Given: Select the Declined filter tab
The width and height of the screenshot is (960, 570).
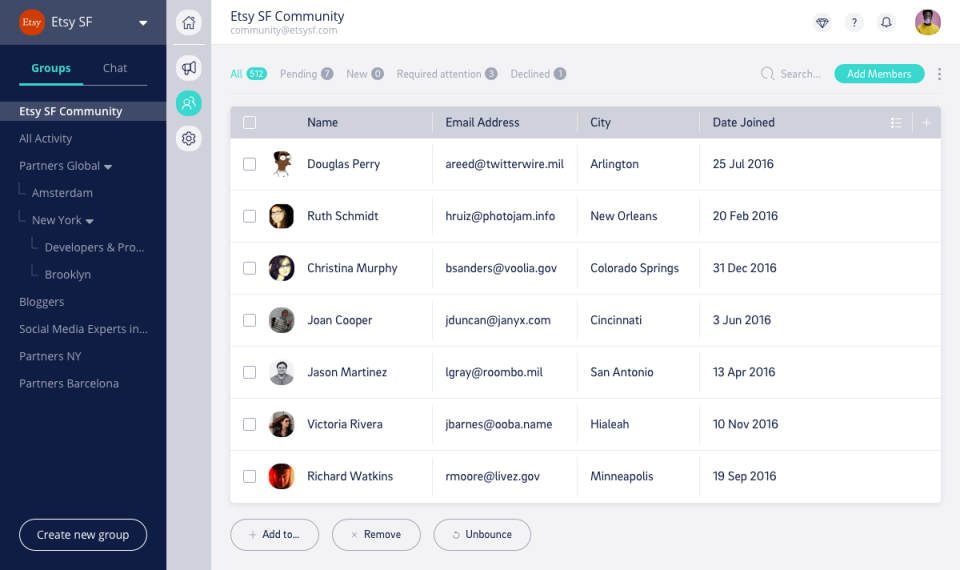Looking at the screenshot, I should click(538, 74).
